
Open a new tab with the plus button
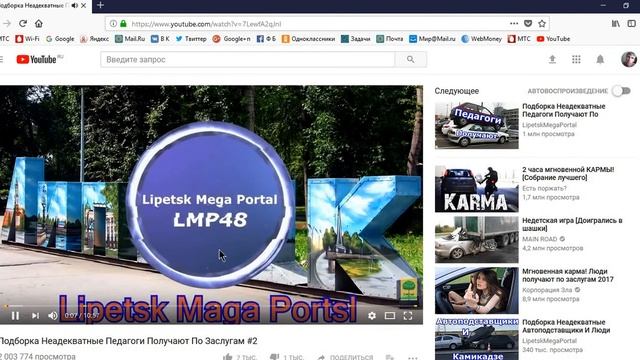tap(100, 5)
